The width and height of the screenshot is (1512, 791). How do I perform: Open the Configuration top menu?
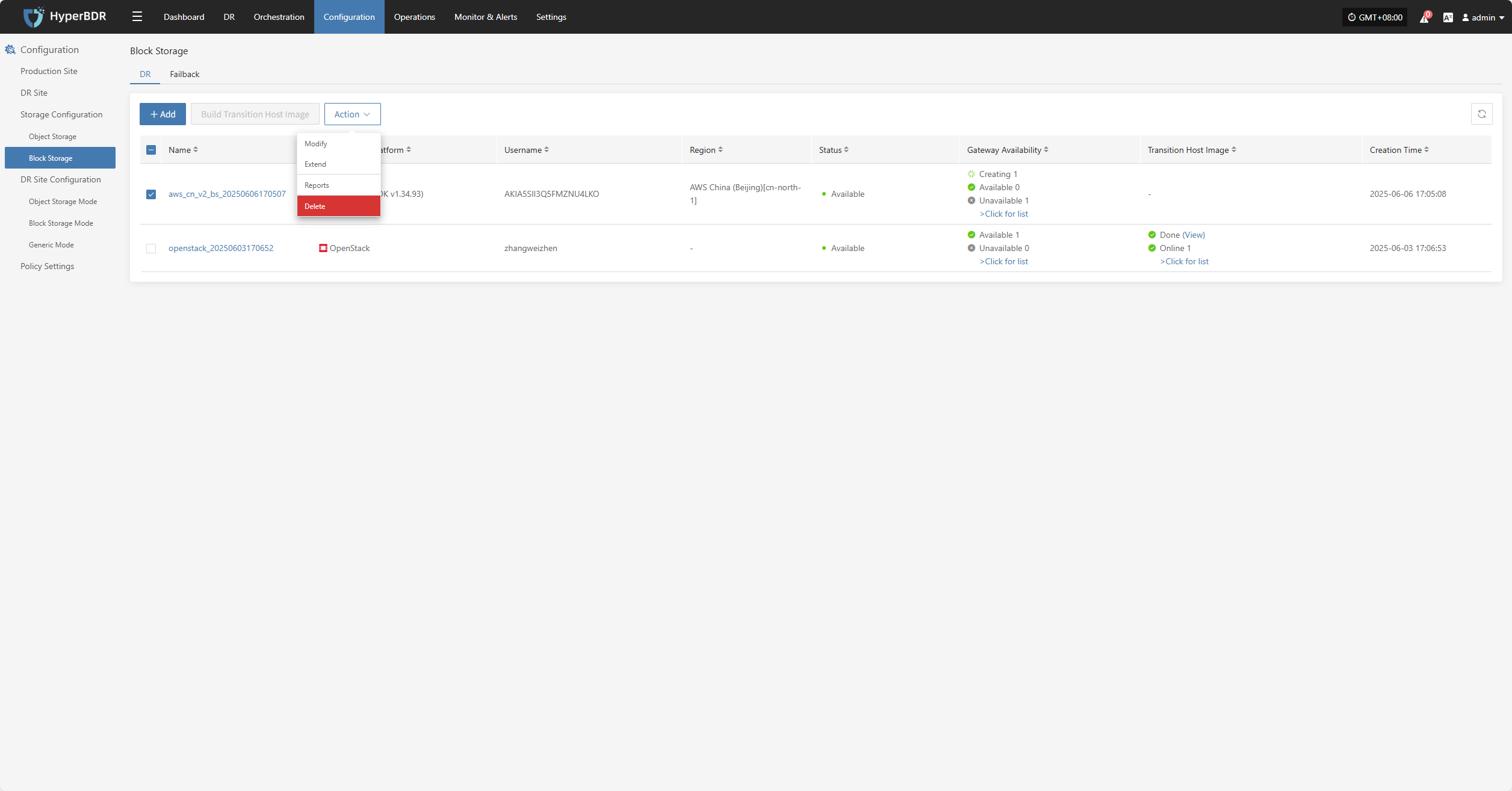tap(349, 17)
